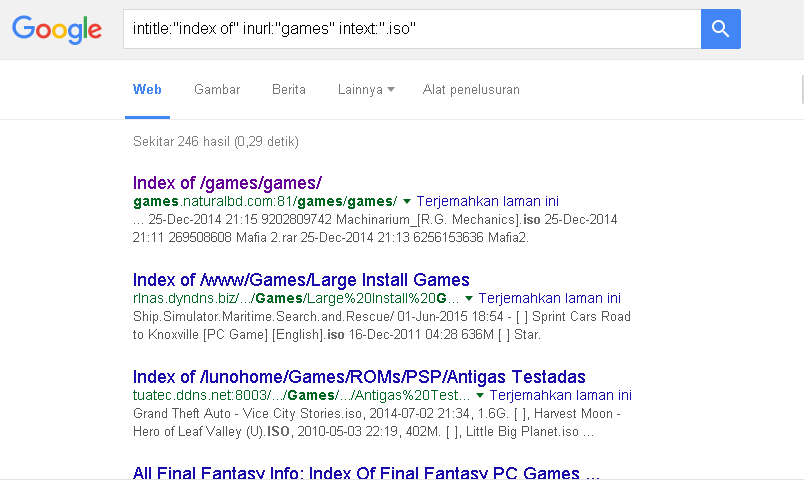Click snippet text 'Machinarium_[R.G. Mechanics].iso'
804x482 pixels.
[438, 219]
